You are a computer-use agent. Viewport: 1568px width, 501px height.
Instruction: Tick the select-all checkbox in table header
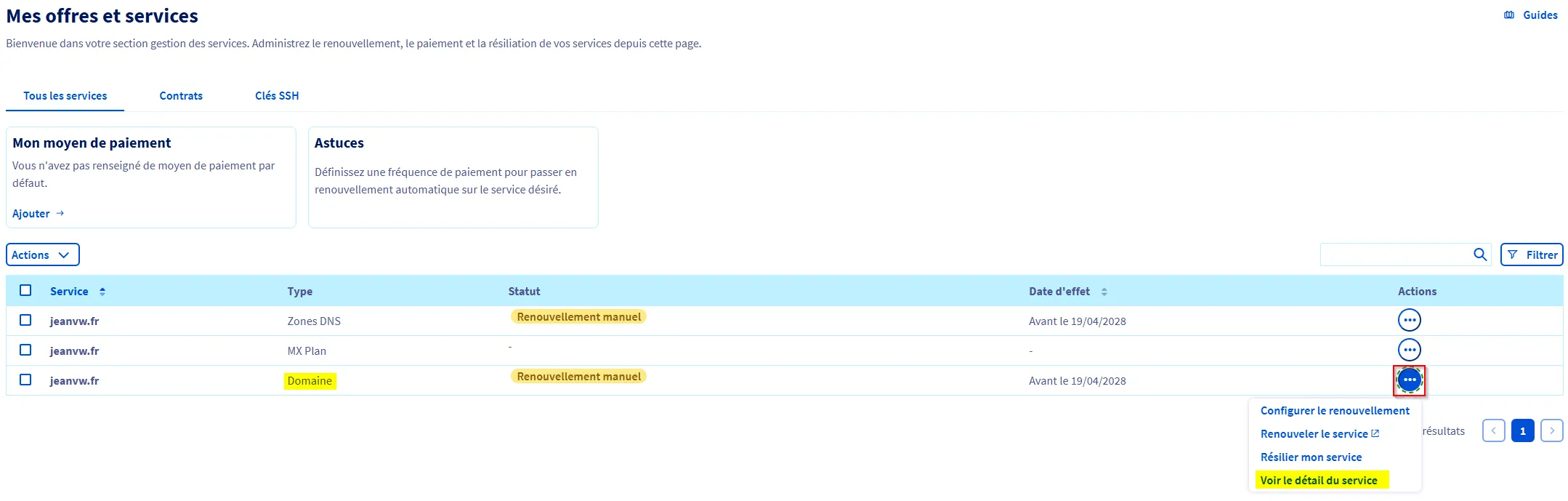[25, 290]
